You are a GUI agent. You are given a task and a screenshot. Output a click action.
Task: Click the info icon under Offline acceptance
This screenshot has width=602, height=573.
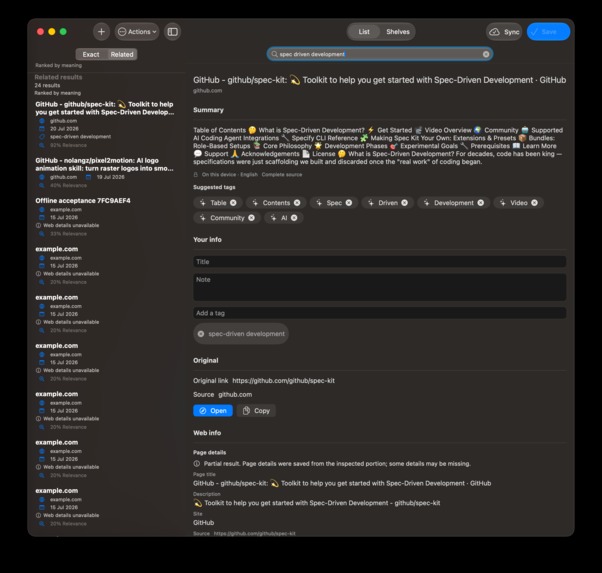click(x=38, y=225)
